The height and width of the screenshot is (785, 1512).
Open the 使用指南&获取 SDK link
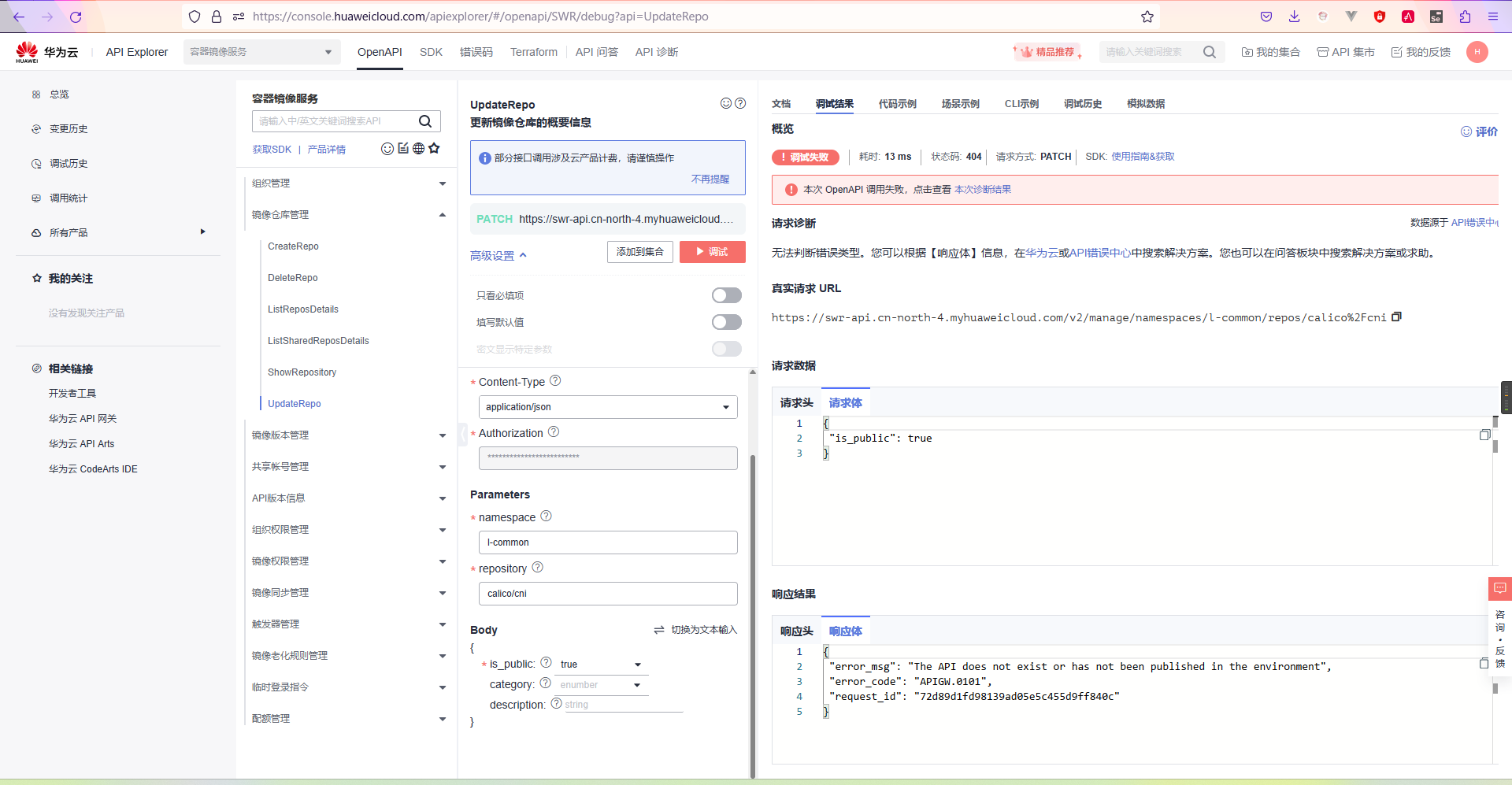[x=1143, y=157]
